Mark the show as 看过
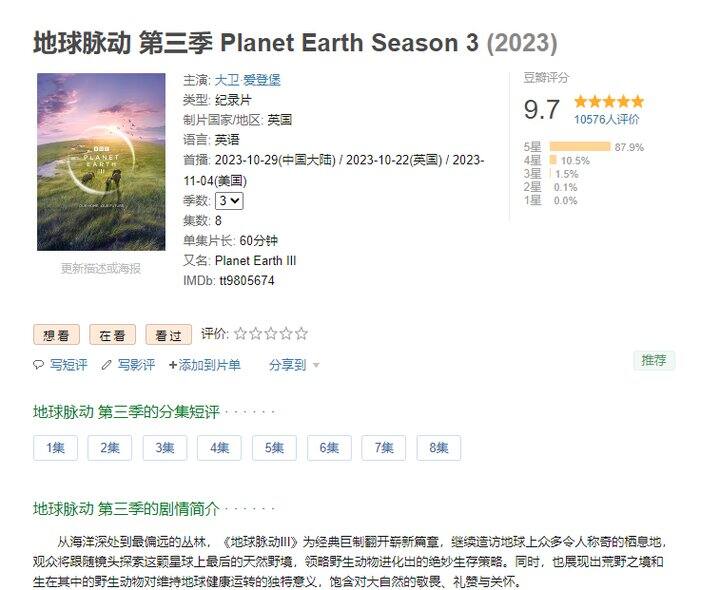The height and width of the screenshot is (590, 720). 169,335
